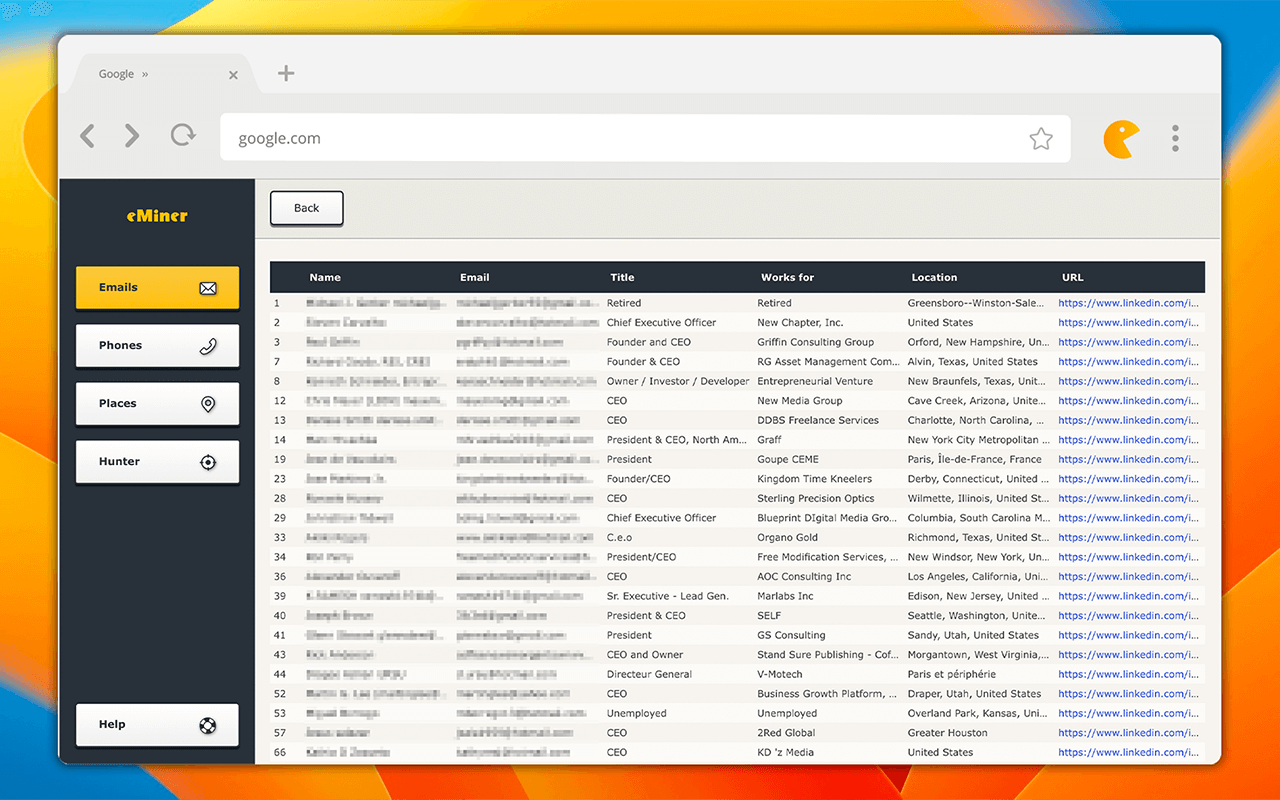Click the 'Sr. Executive - Lead Gen.' cell

point(668,596)
